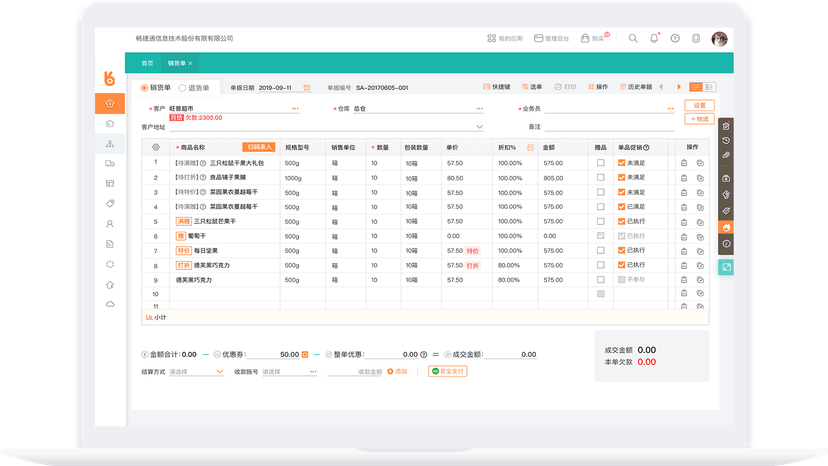The height and width of the screenshot is (466, 828).
Task: Click the +物流 button
Action: (x=699, y=119)
